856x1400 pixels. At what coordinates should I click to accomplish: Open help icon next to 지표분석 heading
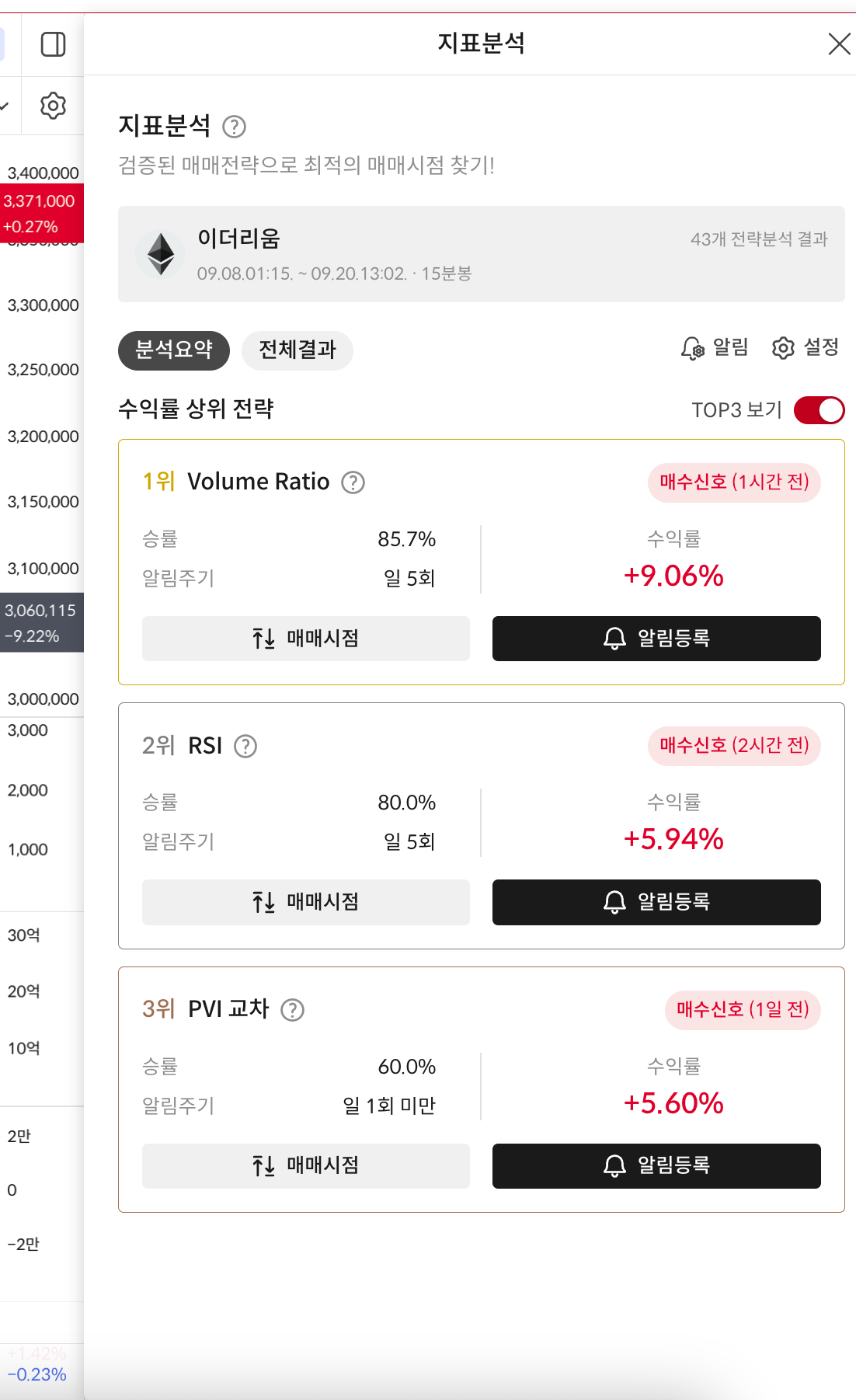[x=234, y=126]
